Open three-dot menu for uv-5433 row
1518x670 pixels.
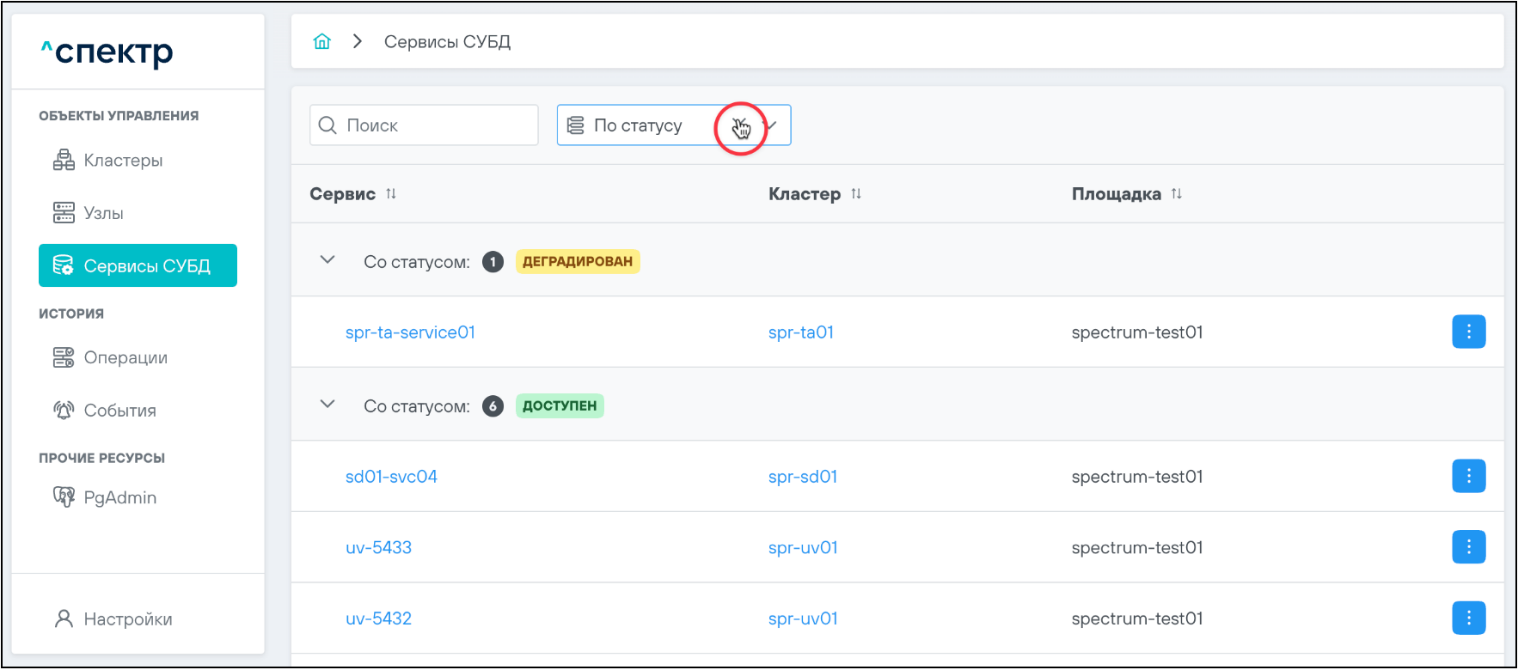tap(1468, 547)
